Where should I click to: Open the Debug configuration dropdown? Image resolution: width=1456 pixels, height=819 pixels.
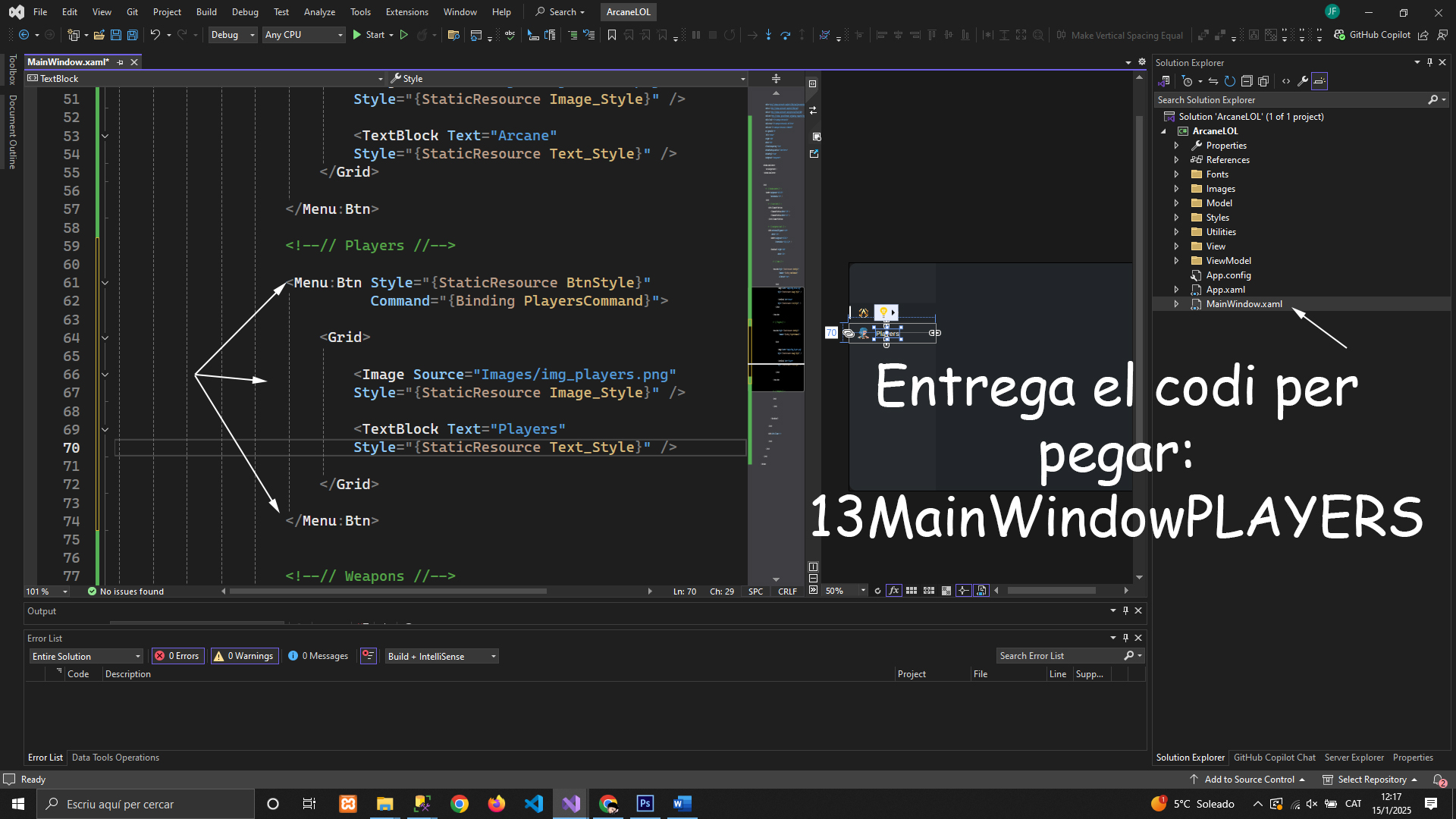point(232,35)
